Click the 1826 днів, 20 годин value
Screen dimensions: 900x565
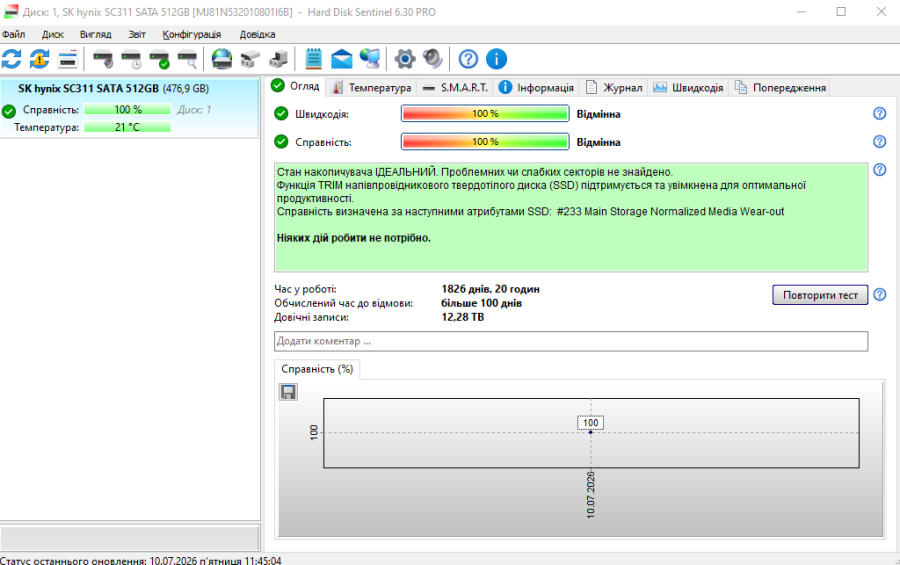[x=490, y=289]
